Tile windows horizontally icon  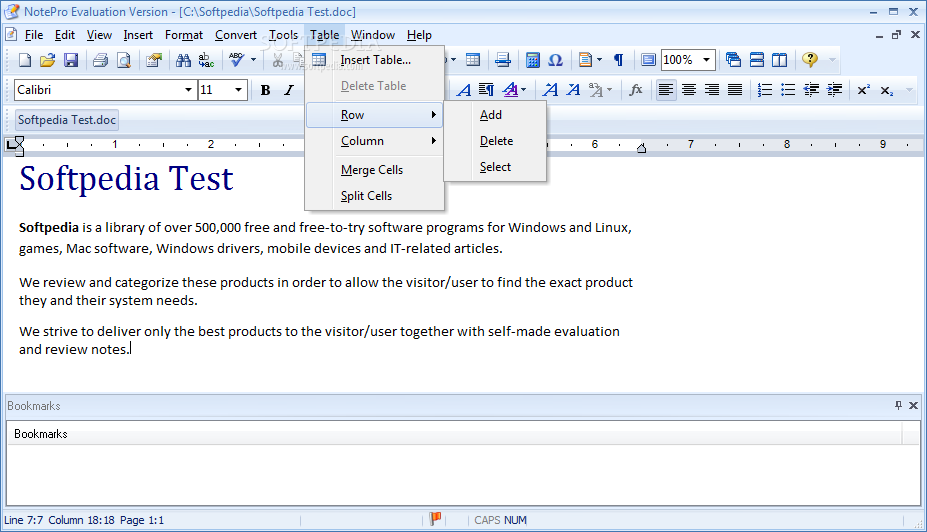click(x=756, y=60)
